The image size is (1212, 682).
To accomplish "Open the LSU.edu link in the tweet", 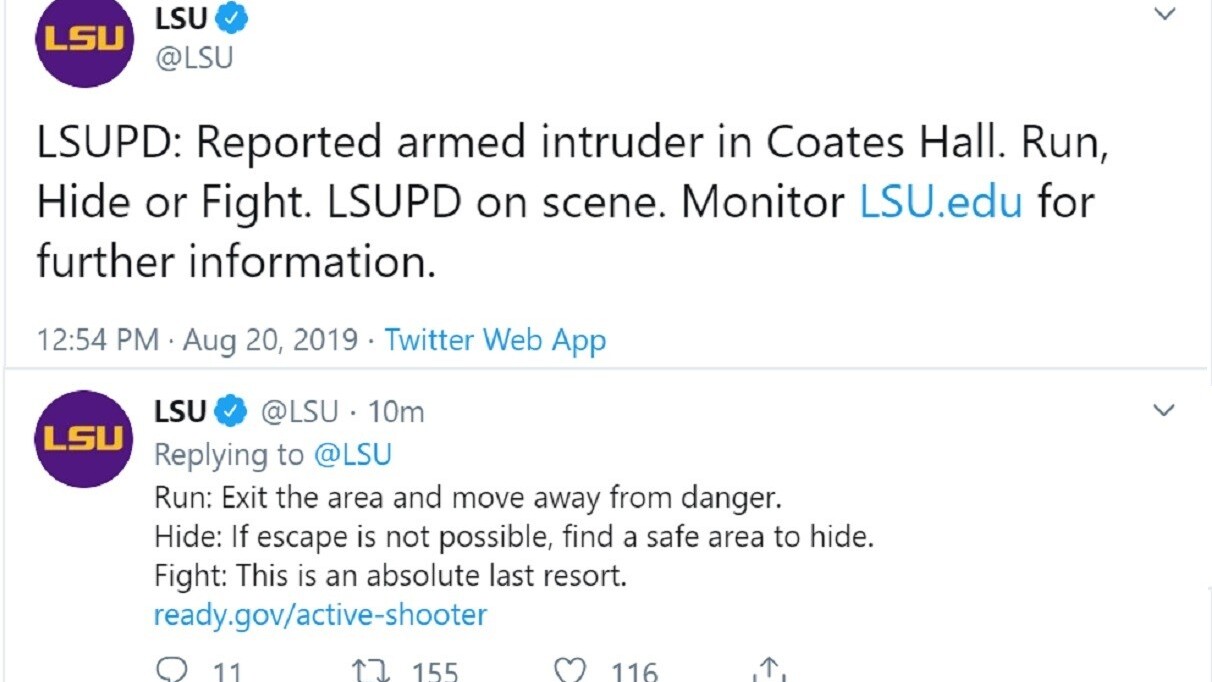I will pyautogui.click(x=941, y=202).
